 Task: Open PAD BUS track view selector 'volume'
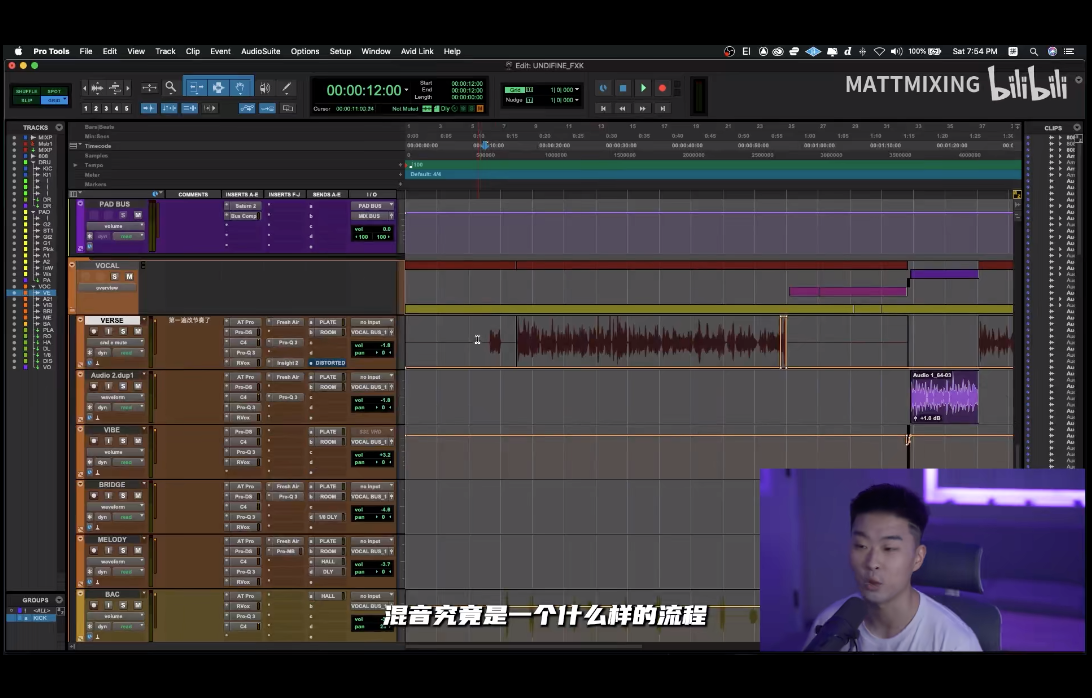click(115, 226)
